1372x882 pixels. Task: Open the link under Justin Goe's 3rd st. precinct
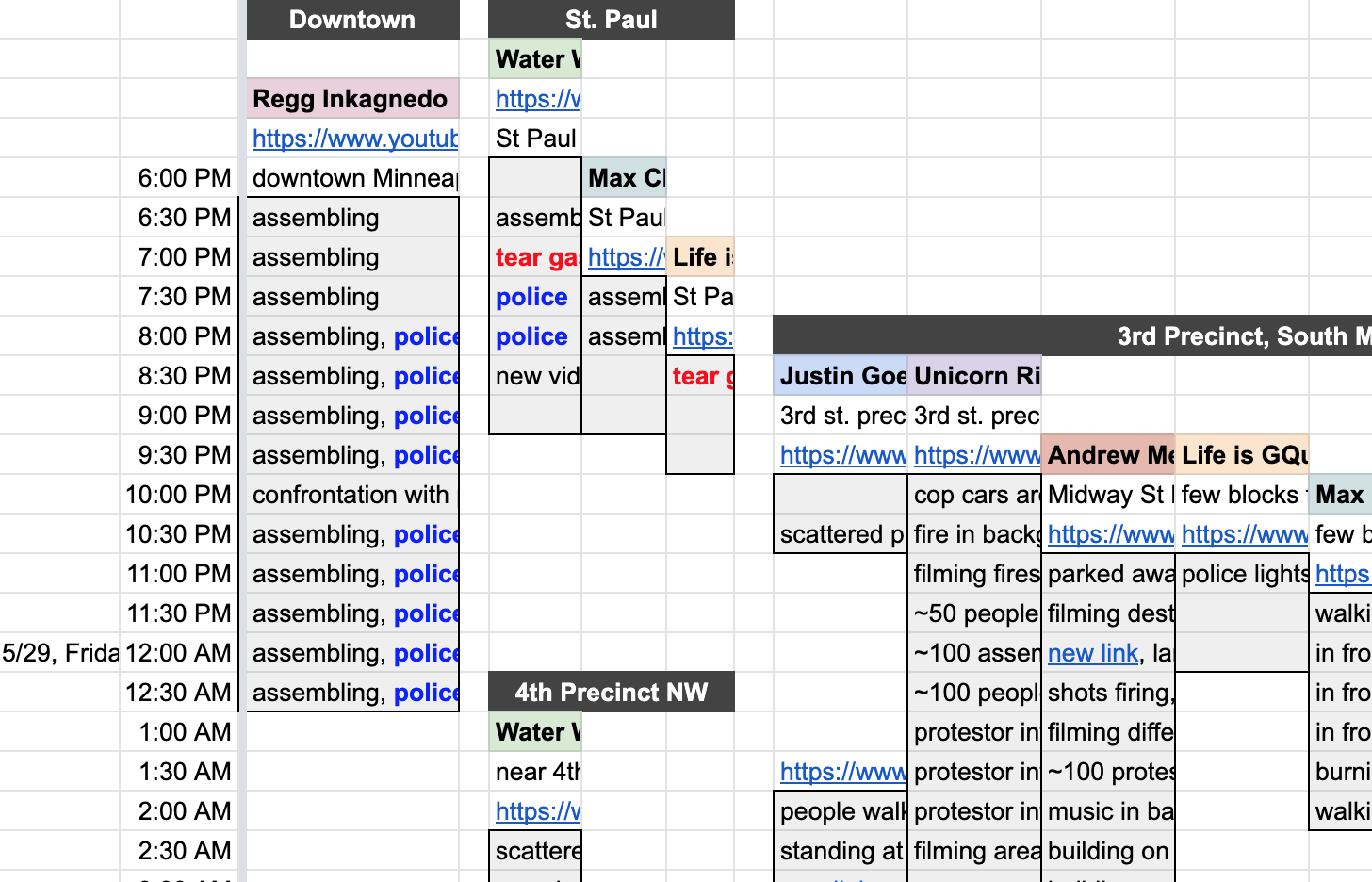[842, 455]
